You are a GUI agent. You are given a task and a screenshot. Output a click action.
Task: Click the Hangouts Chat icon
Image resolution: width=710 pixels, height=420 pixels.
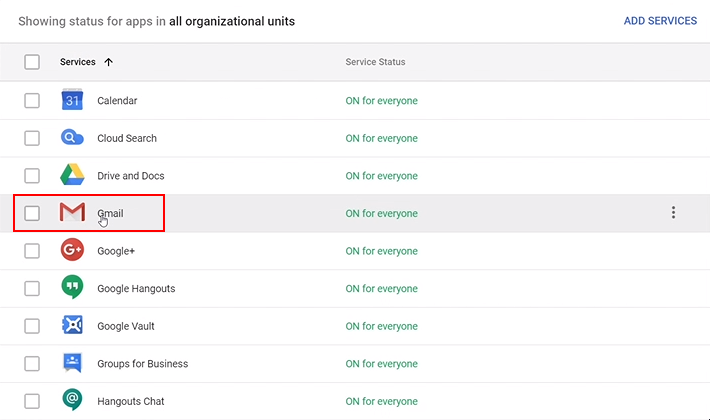(x=72, y=401)
